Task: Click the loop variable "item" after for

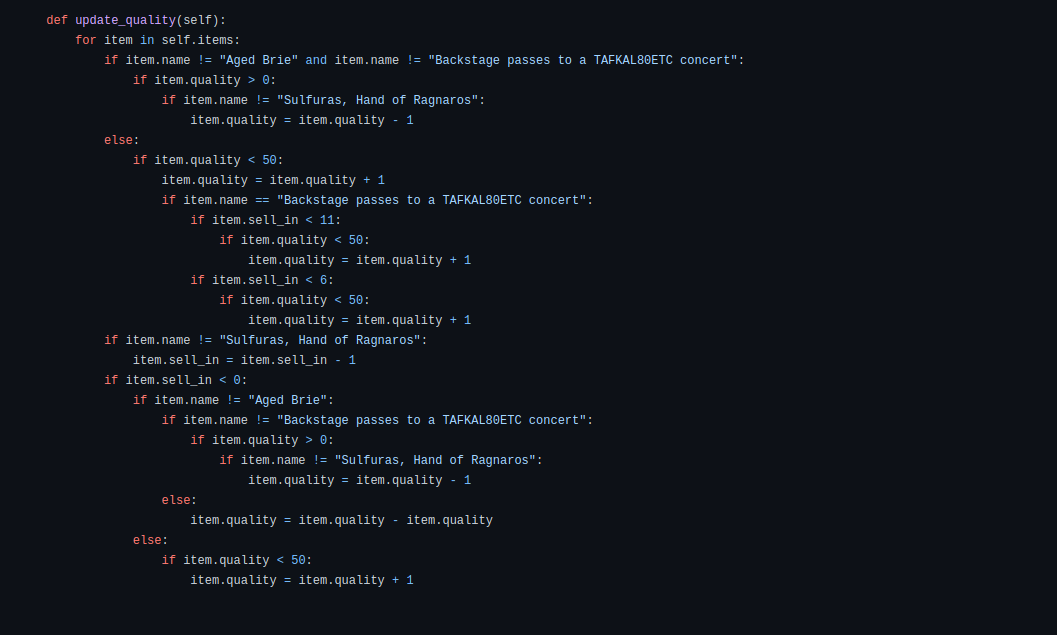Action: [x=118, y=40]
